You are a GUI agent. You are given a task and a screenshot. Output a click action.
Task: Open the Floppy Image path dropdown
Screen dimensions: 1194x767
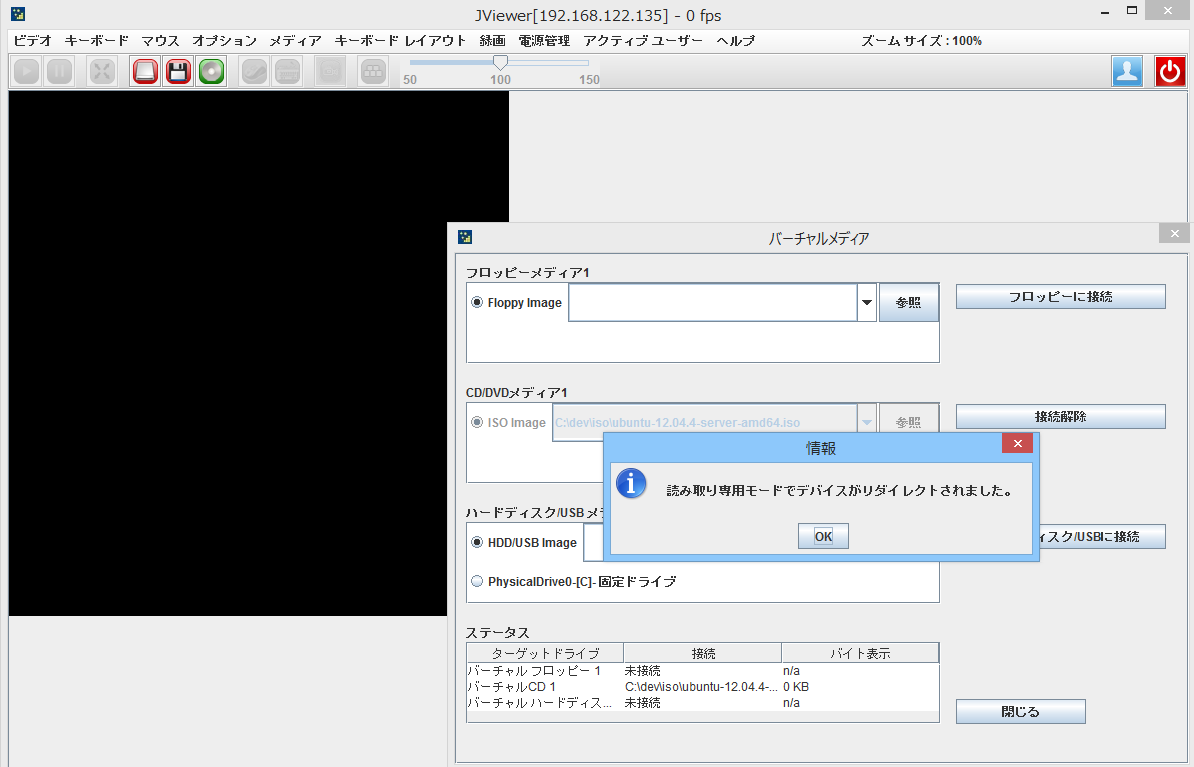pyautogui.click(x=866, y=302)
